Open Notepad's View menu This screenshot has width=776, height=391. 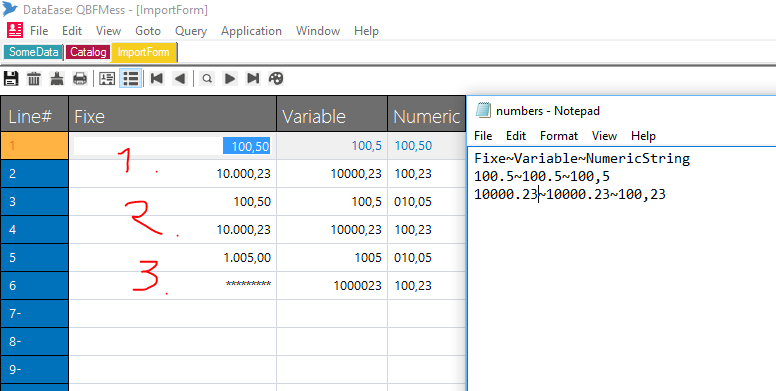click(x=604, y=136)
